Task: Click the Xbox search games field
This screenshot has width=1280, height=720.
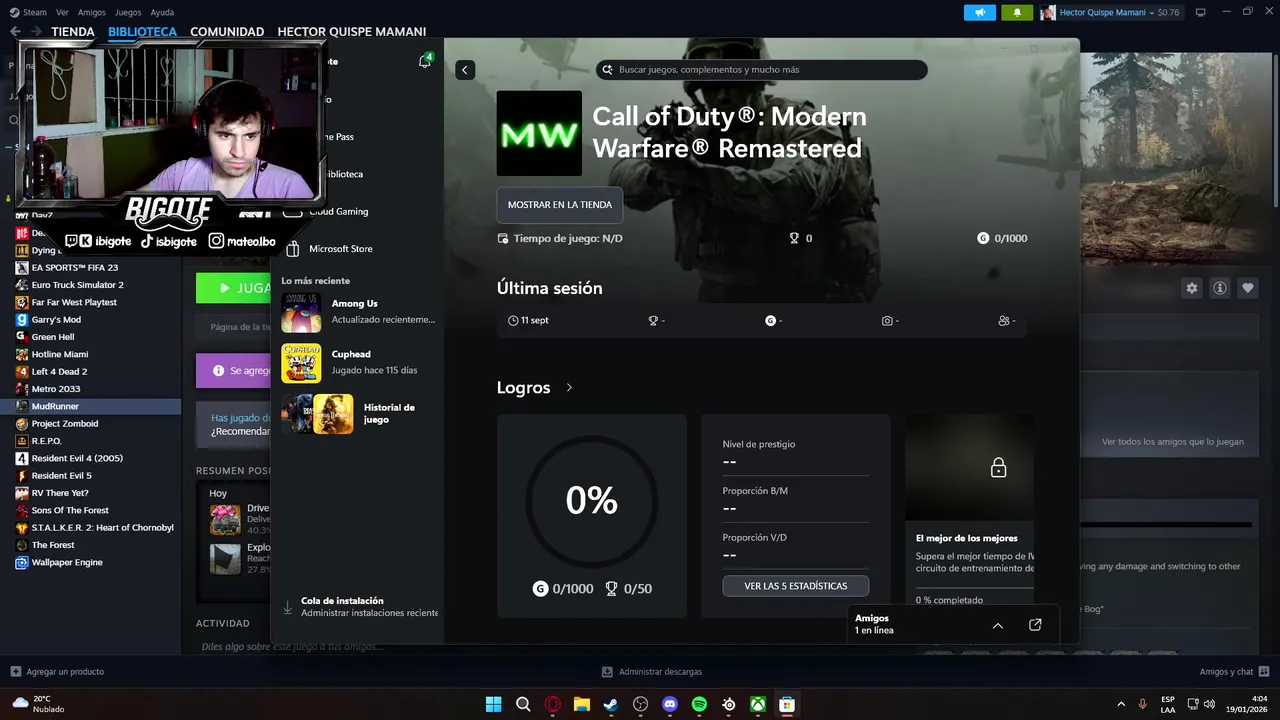Action: tap(762, 70)
